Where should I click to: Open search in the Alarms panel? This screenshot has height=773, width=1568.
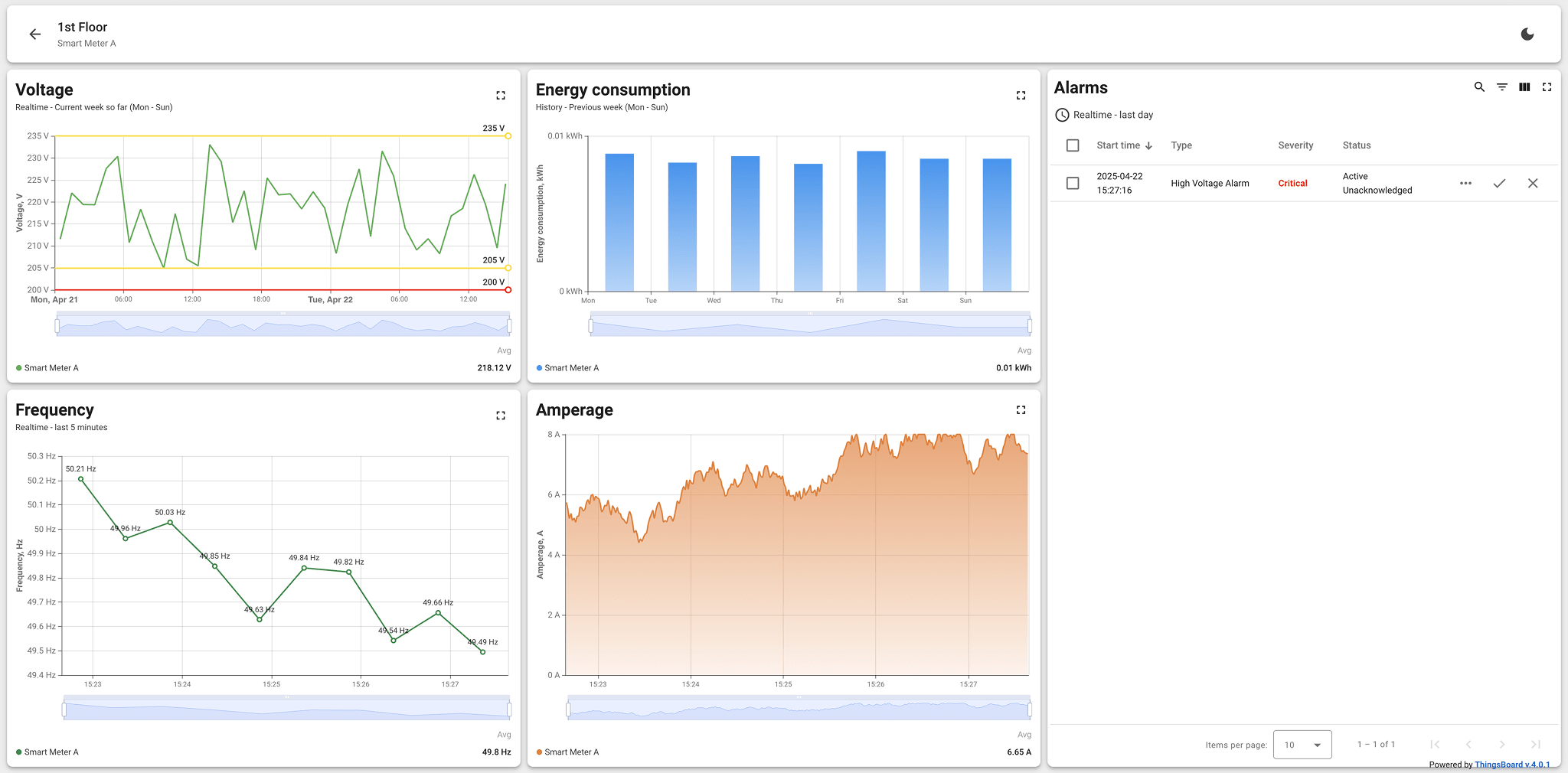click(1479, 87)
